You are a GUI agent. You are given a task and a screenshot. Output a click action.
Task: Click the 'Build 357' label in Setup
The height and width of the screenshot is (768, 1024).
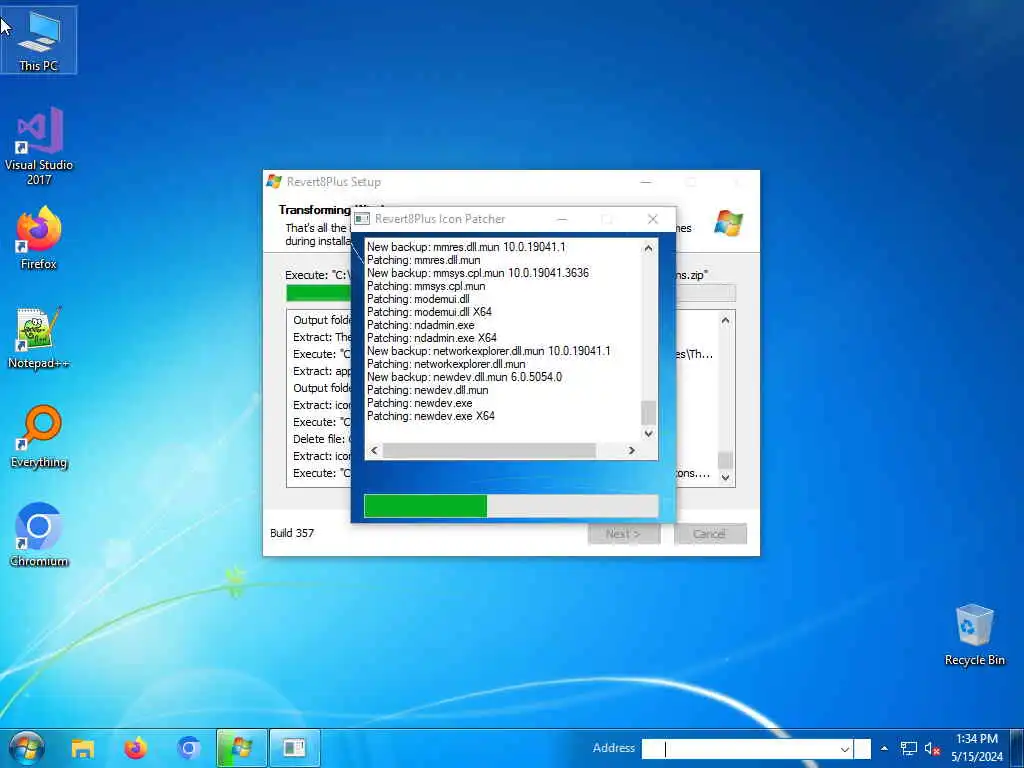[x=292, y=533]
